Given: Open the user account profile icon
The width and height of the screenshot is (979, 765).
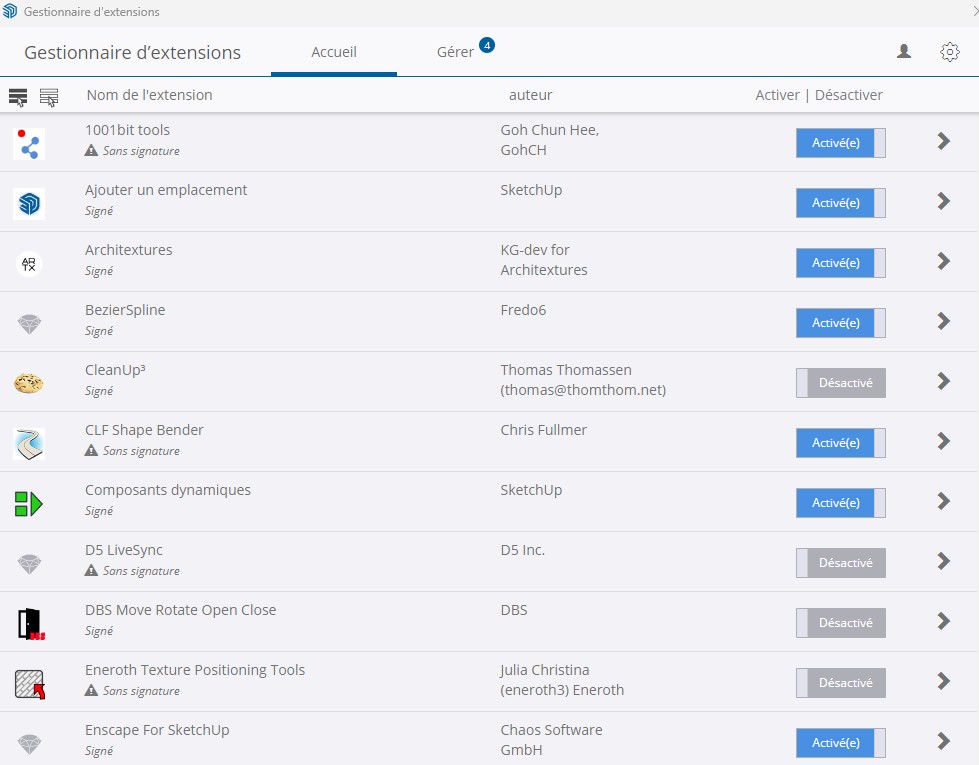Looking at the screenshot, I should (x=904, y=52).
